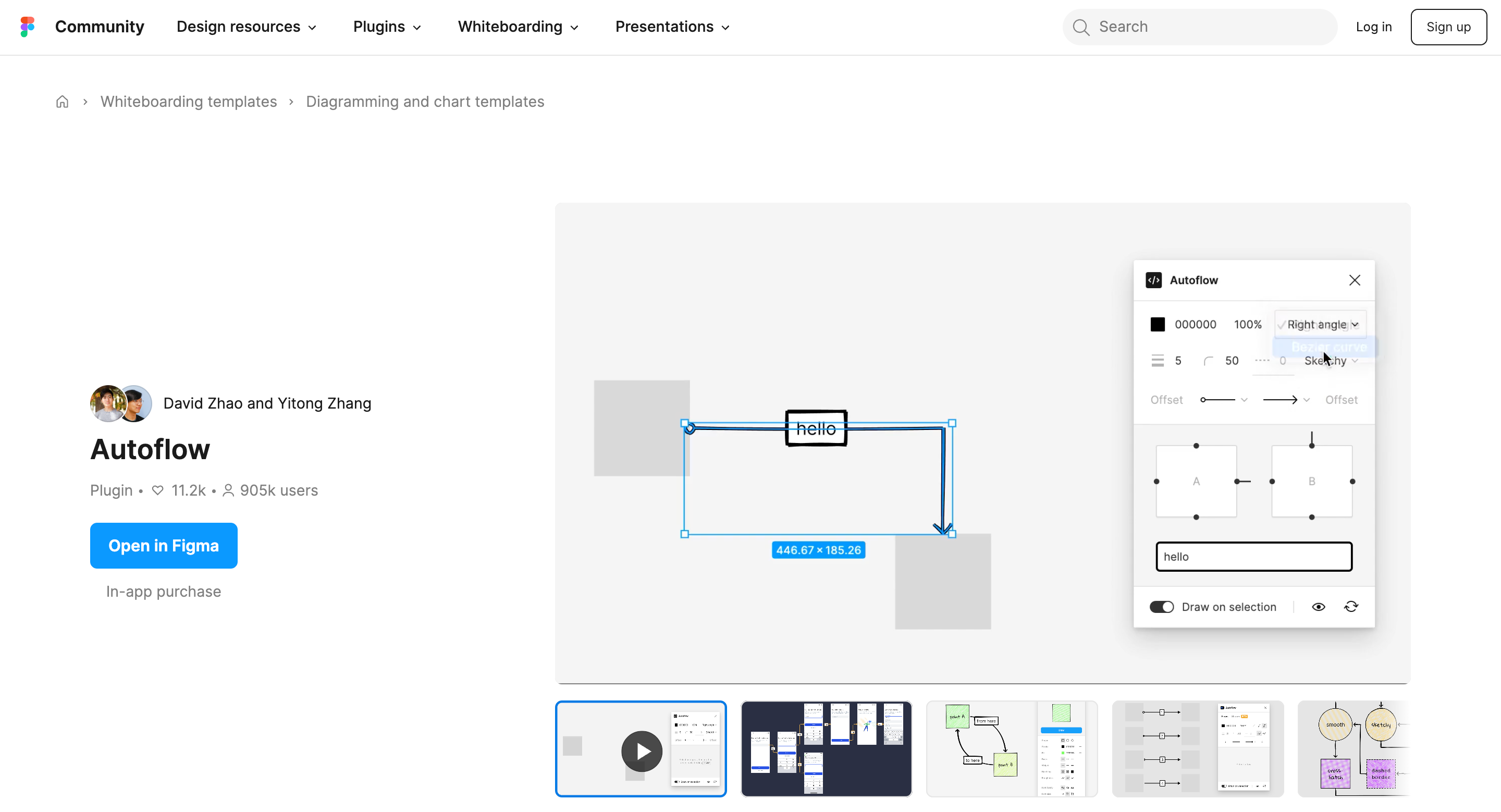Viewport: 1501px width, 812px height.
Task: Select the Bezier curve option
Action: [1329, 347]
